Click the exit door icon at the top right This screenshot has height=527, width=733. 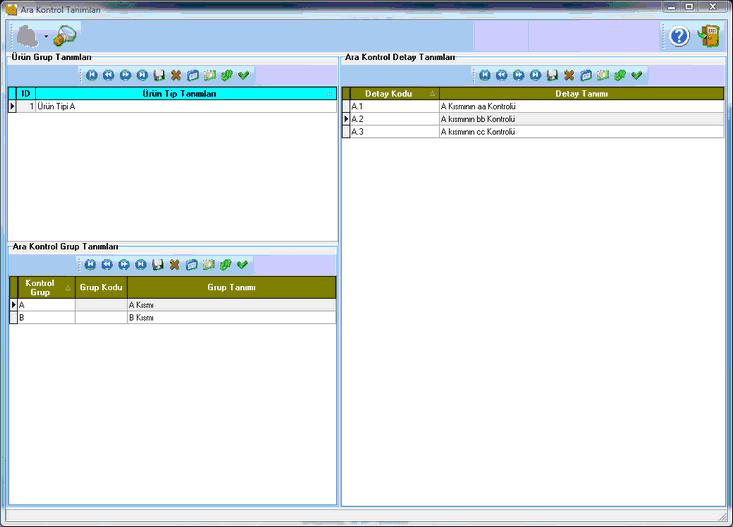pyautogui.click(x=709, y=36)
